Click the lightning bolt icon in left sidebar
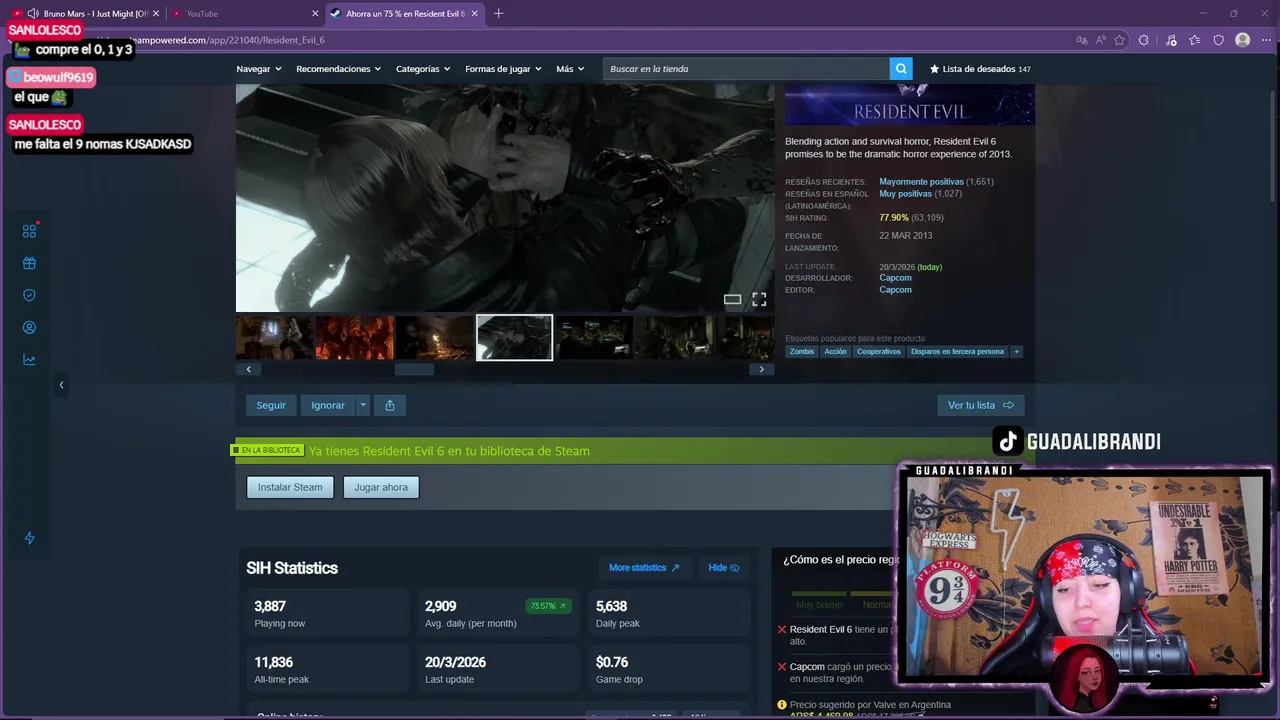The width and height of the screenshot is (1280, 720). [x=29, y=538]
